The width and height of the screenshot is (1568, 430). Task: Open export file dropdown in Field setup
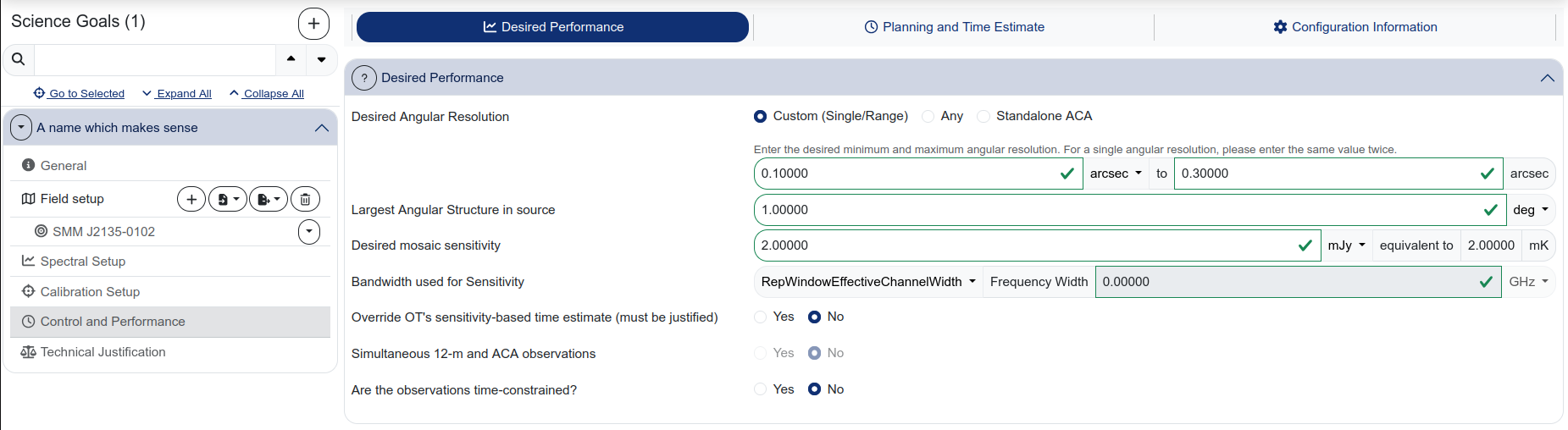pos(269,199)
